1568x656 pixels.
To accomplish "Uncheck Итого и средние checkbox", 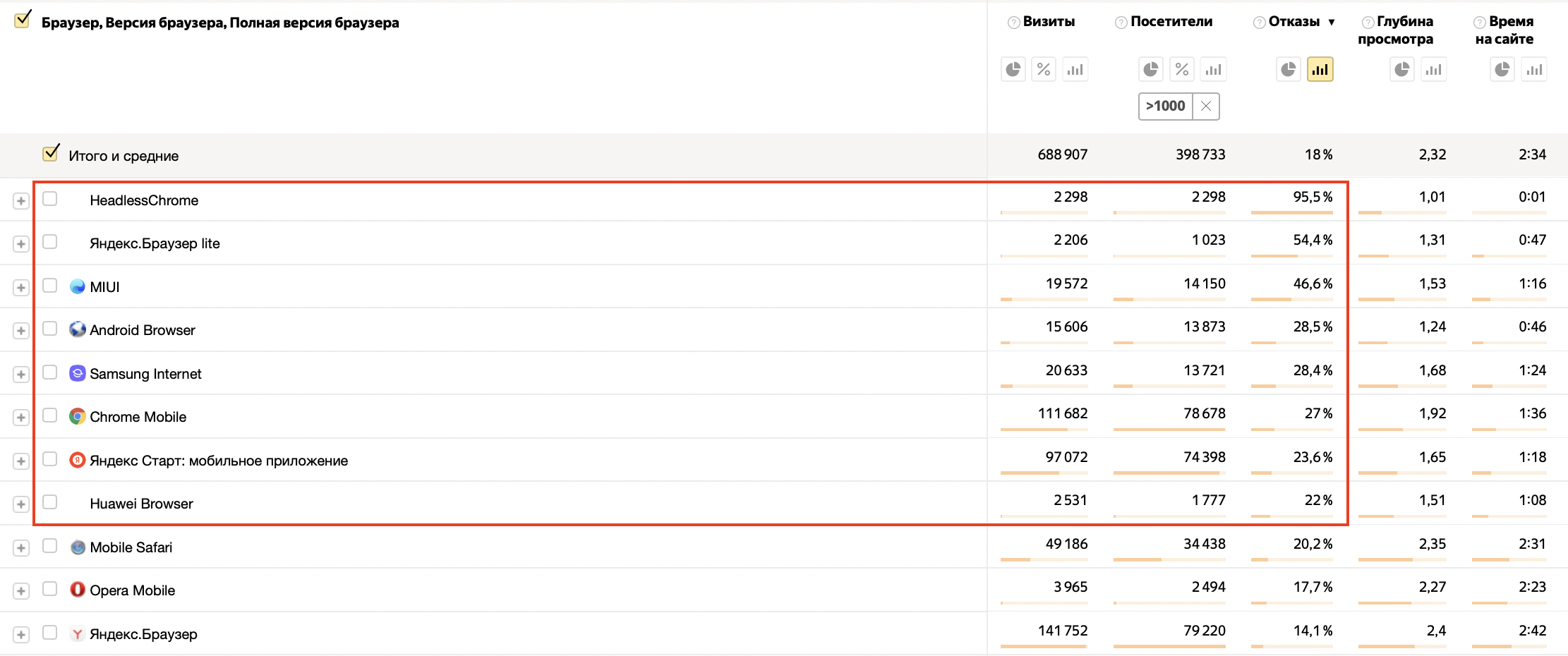I will tap(50, 153).
